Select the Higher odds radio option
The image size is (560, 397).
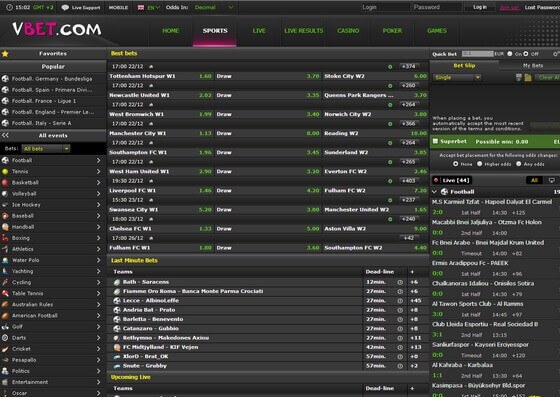pos(479,164)
